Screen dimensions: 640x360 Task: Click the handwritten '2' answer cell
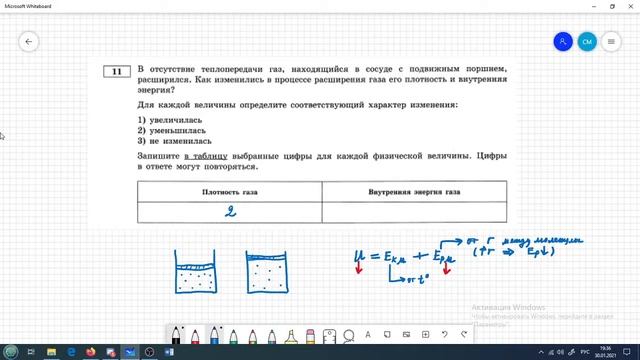click(x=230, y=212)
